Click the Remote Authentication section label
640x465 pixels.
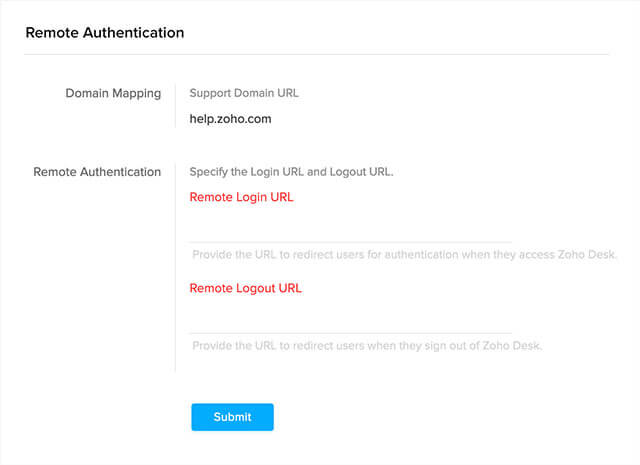tap(97, 172)
